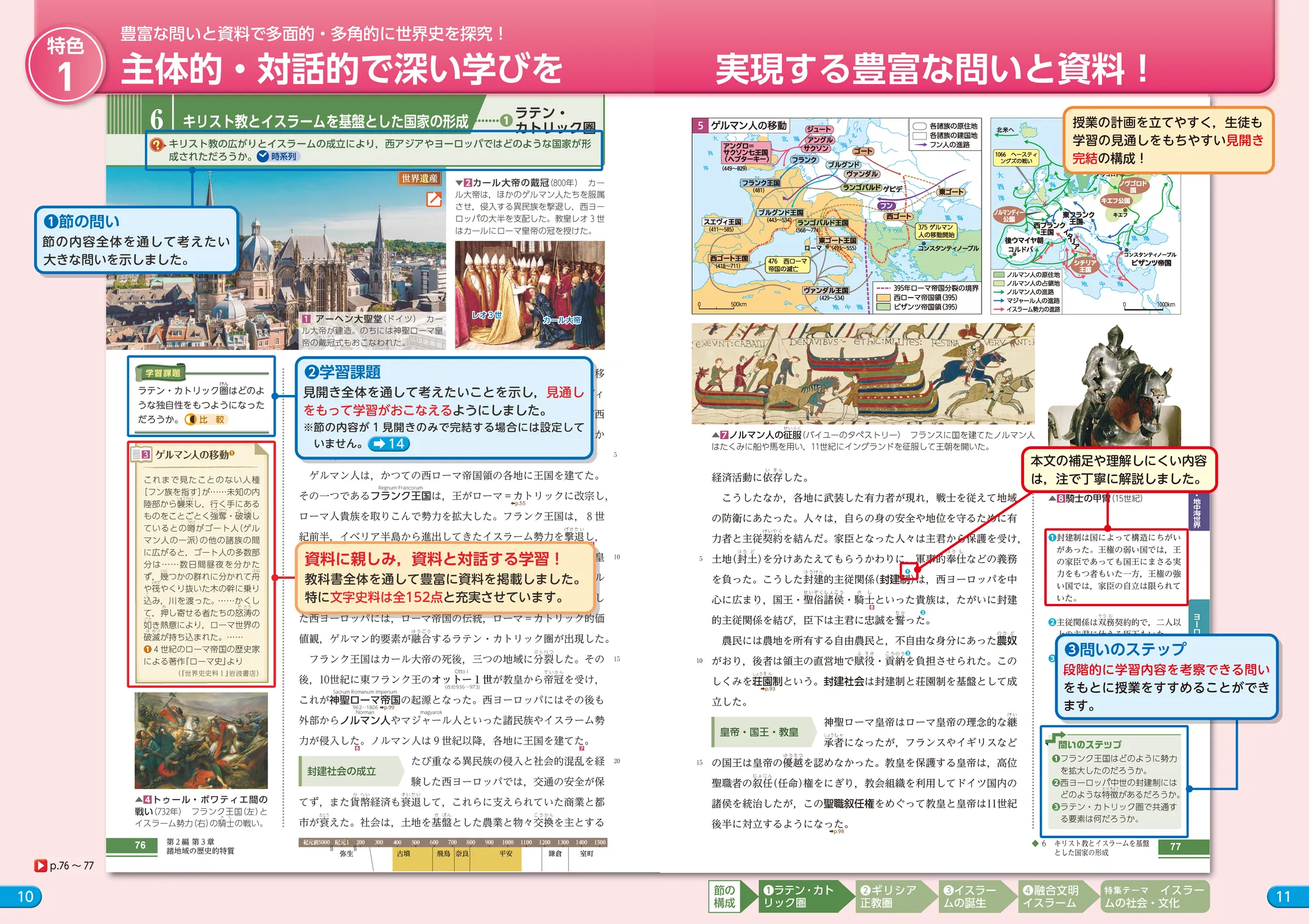1309x924 pixels.
Task: Click the トゥール・ポワティエ間の戦い caption
Action: coord(202,811)
